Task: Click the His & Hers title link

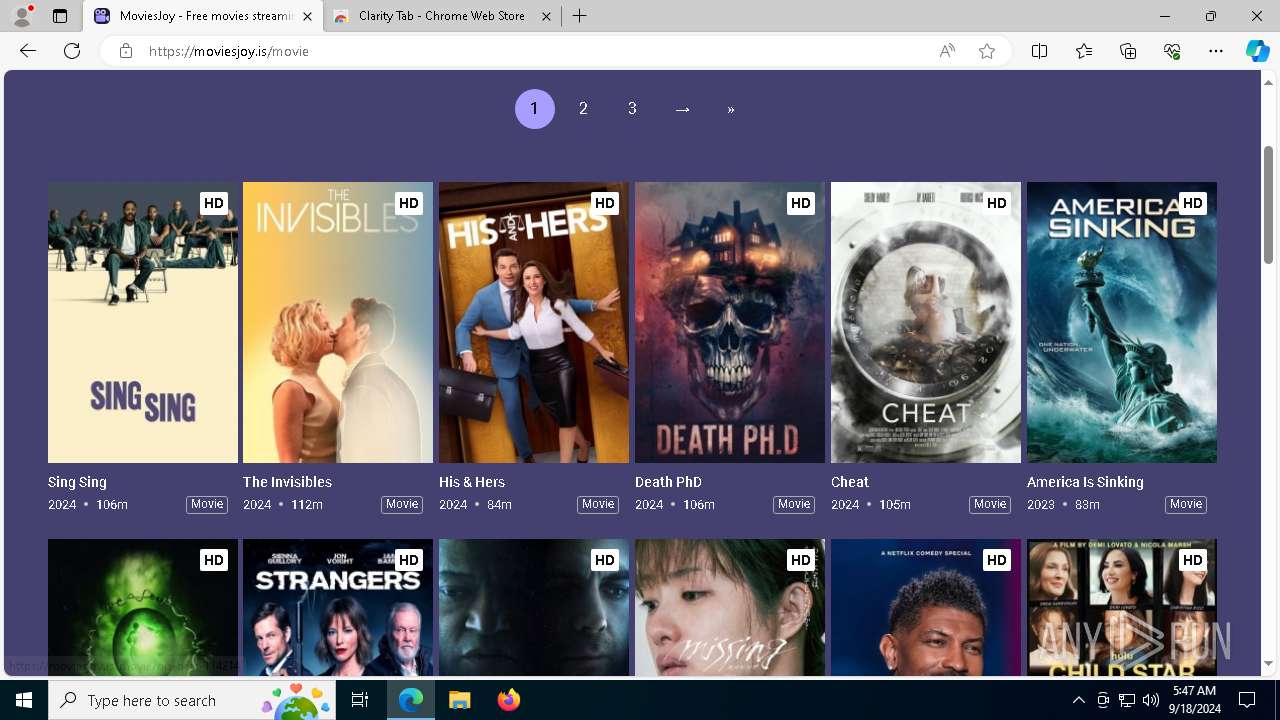Action: tap(472, 482)
